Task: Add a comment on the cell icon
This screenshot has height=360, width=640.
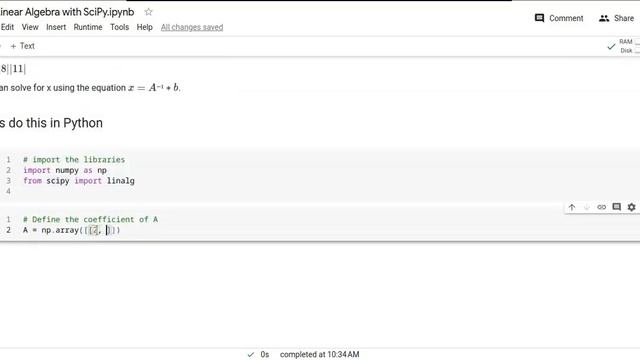Action: [x=616, y=207]
